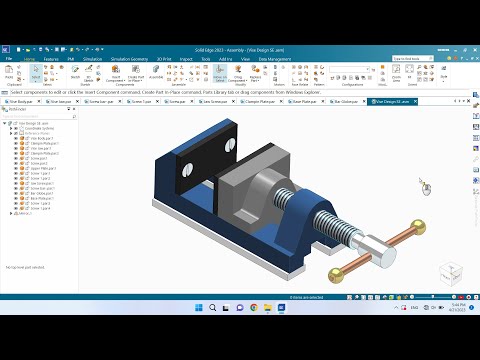Show hidden system tray icons chevron
480x360 pixels.
pyautogui.click(x=396, y=308)
